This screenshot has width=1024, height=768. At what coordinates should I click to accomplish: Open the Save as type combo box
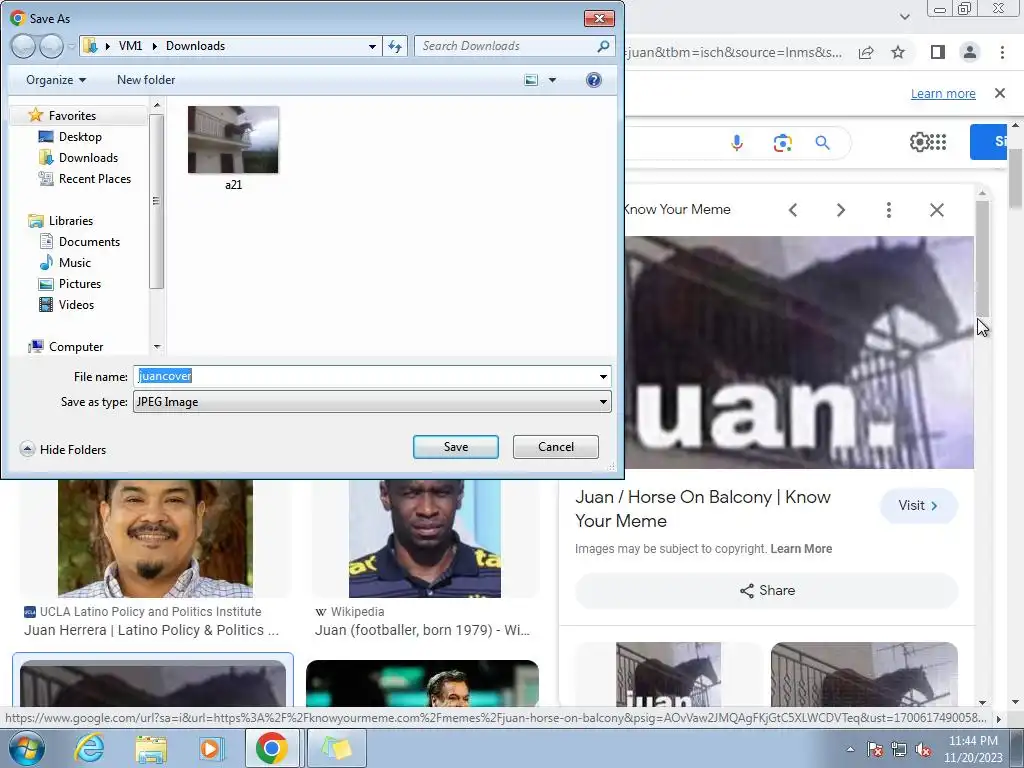[372, 402]
